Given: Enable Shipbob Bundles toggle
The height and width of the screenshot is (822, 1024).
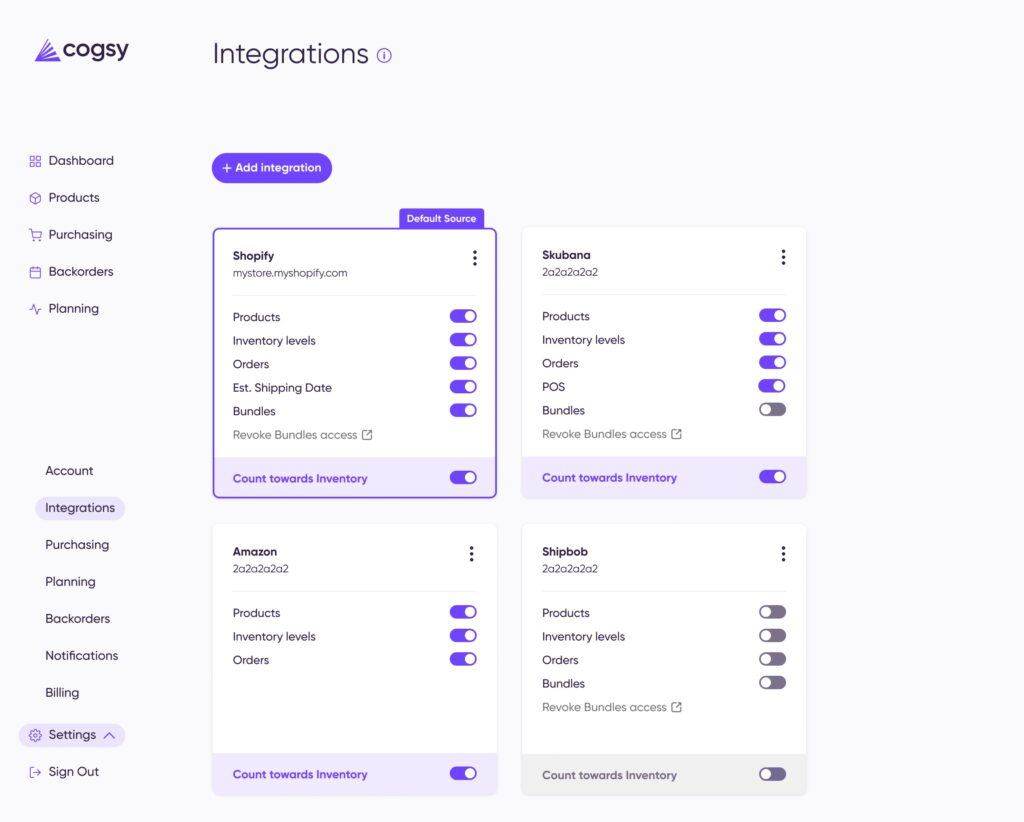Looking at the screenshot, I should coord(772,683).
